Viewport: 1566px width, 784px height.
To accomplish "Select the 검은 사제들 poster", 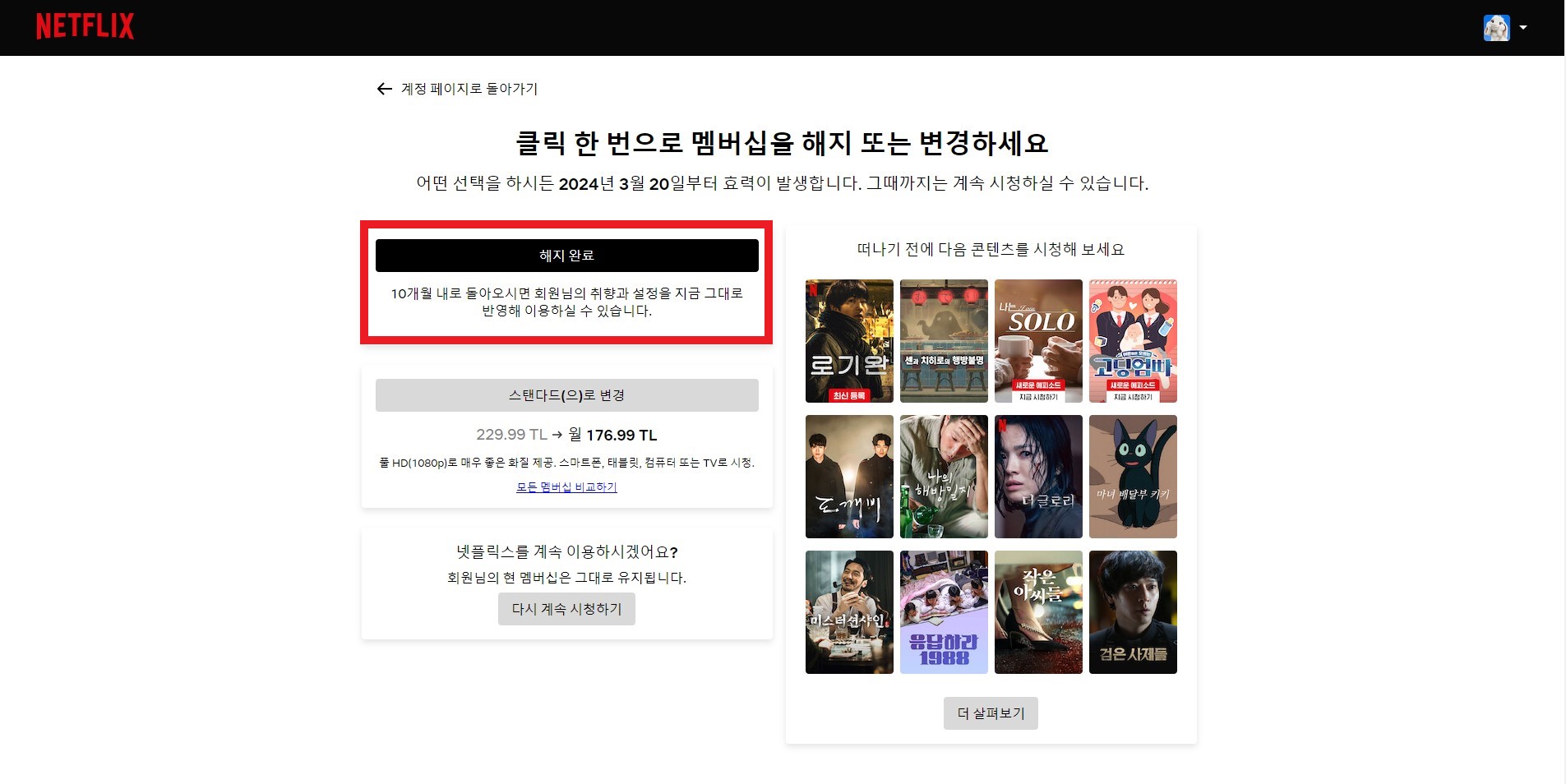I will point(1133,611).
